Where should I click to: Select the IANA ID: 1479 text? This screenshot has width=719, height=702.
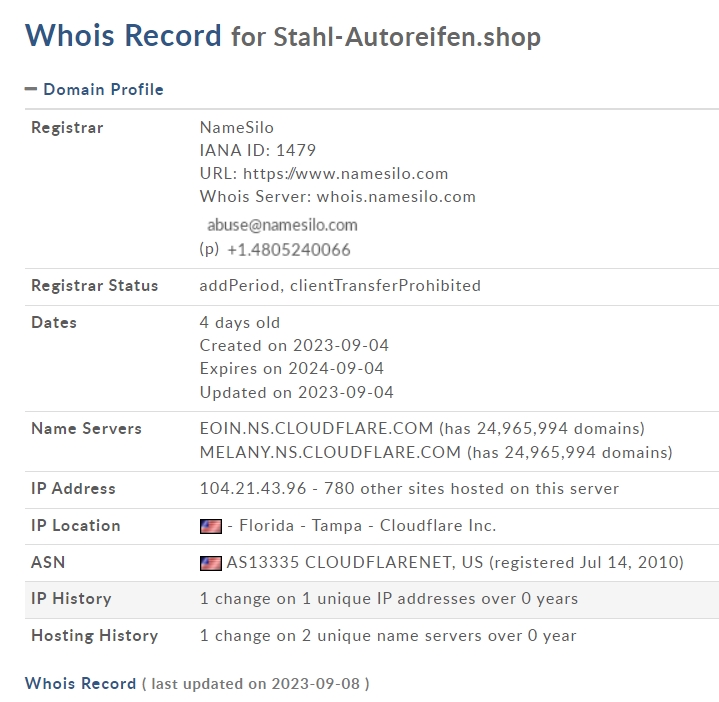[x=258, y=150]
